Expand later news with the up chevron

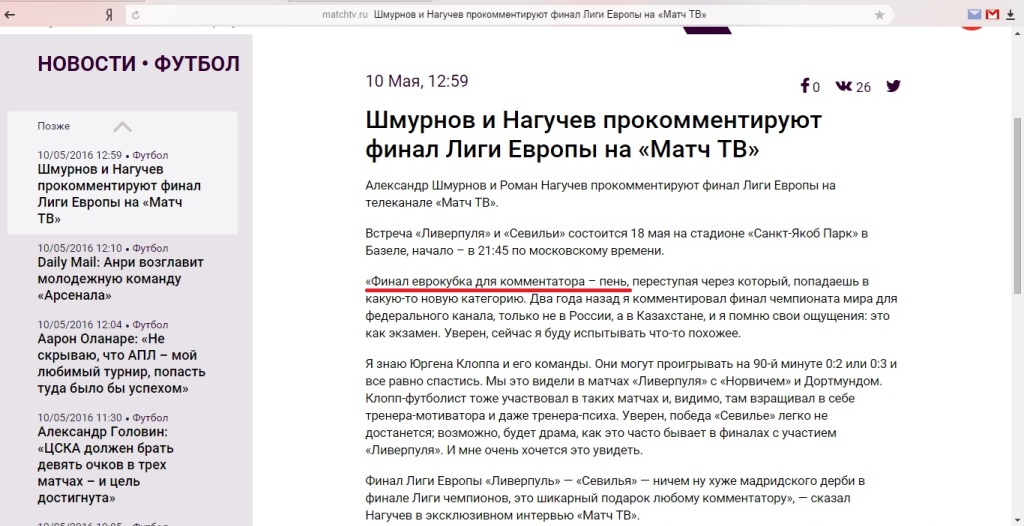tap(122, 126)
